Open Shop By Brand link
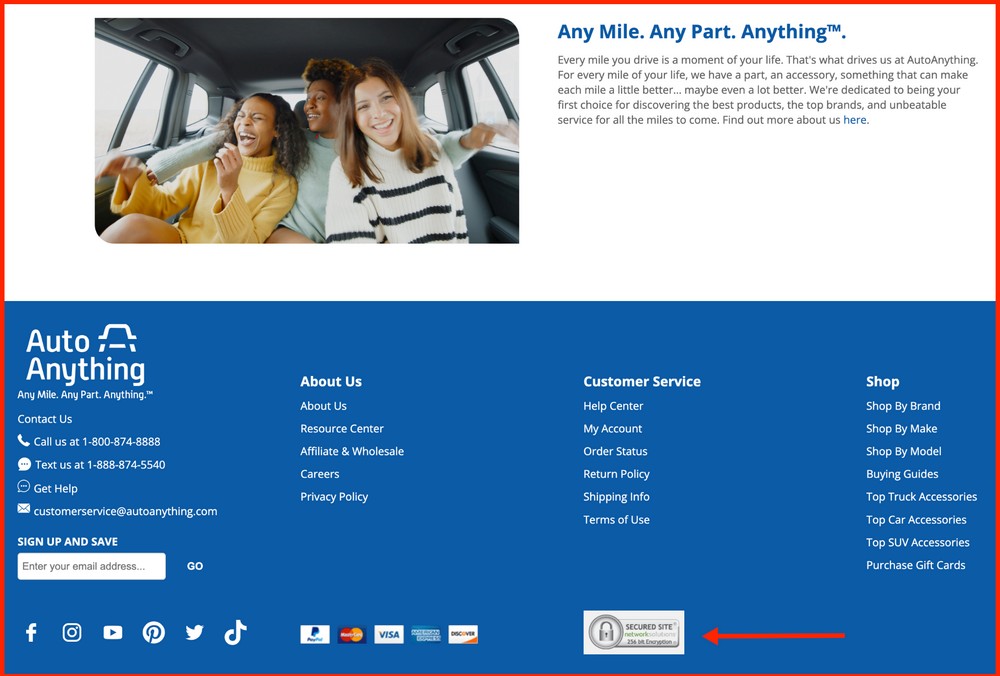The height and width of the screenshot is (676, 1000). pyautogui.click(x=903, y=406)
